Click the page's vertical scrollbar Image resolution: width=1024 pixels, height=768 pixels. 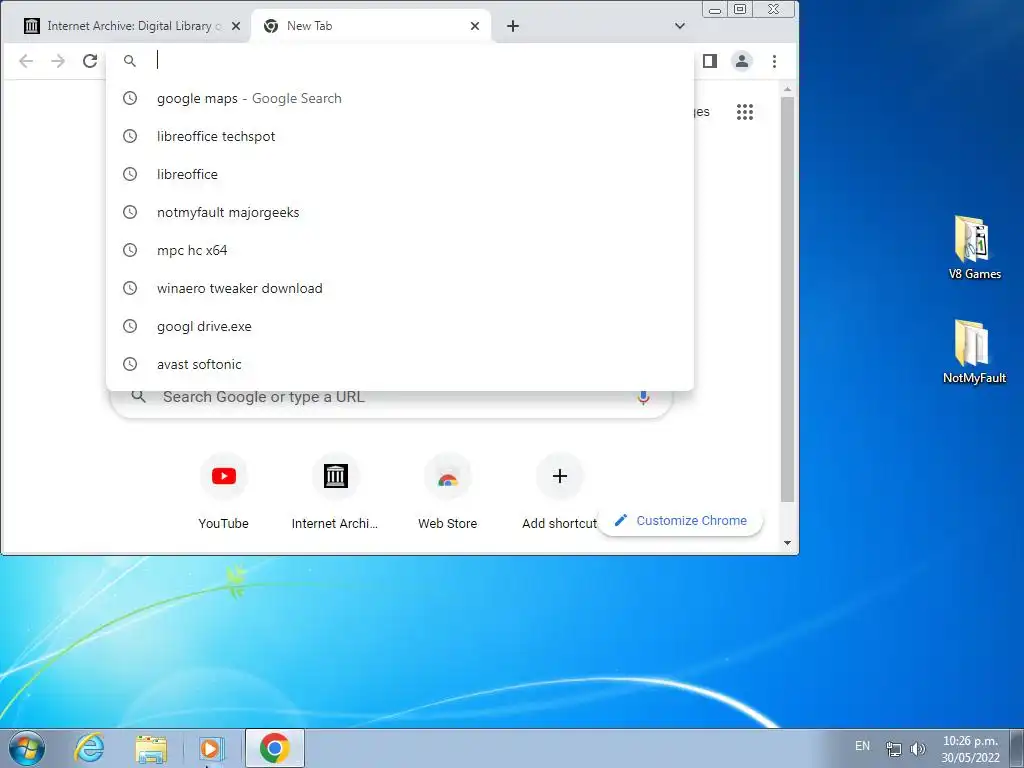[x=787, y=299]
